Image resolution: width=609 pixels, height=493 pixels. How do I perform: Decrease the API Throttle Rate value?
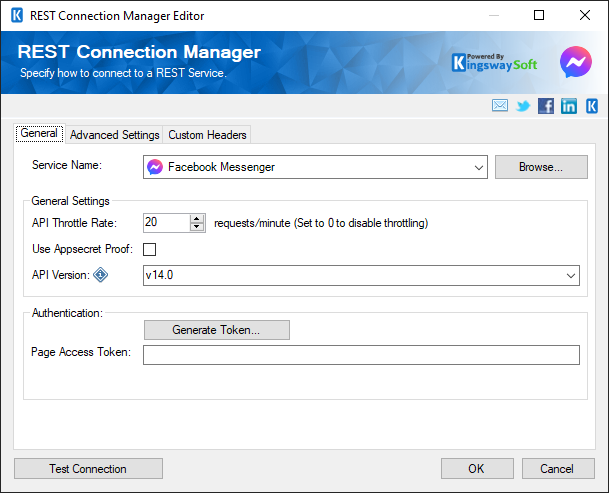[x=197, y=227]
